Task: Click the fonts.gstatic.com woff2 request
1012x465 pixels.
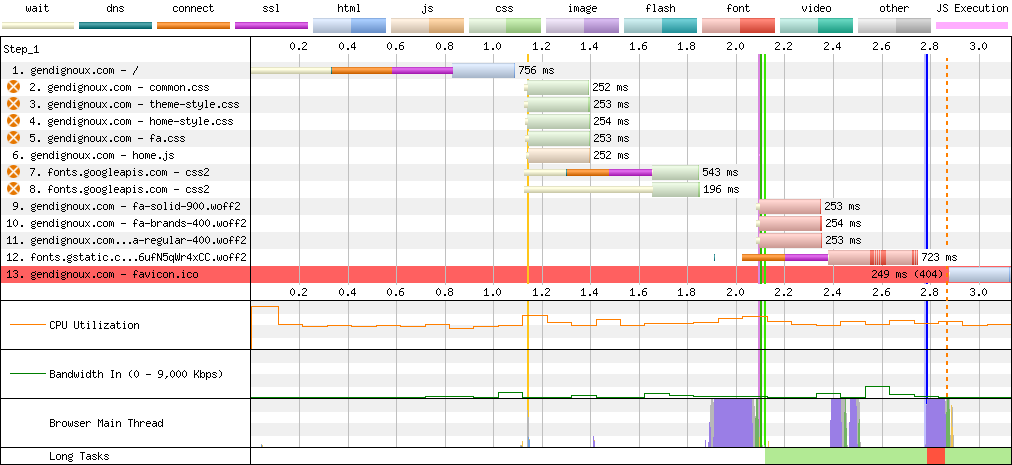Action: 138,257
